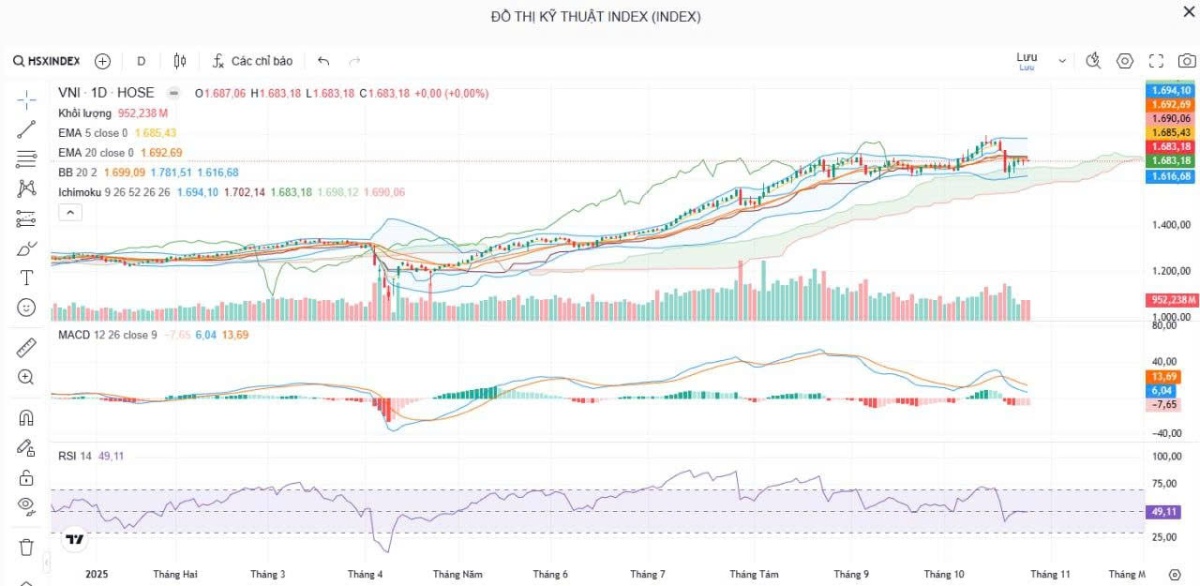Collapse the indicator legend with the arrow button

(x=69, y=212)
